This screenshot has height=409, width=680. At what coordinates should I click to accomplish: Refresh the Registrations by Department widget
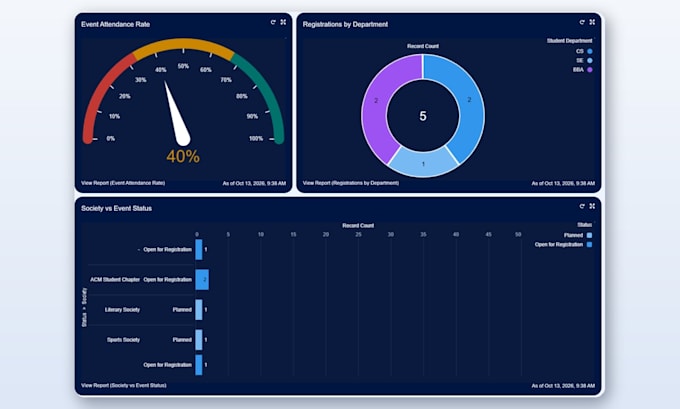[582, 22]
